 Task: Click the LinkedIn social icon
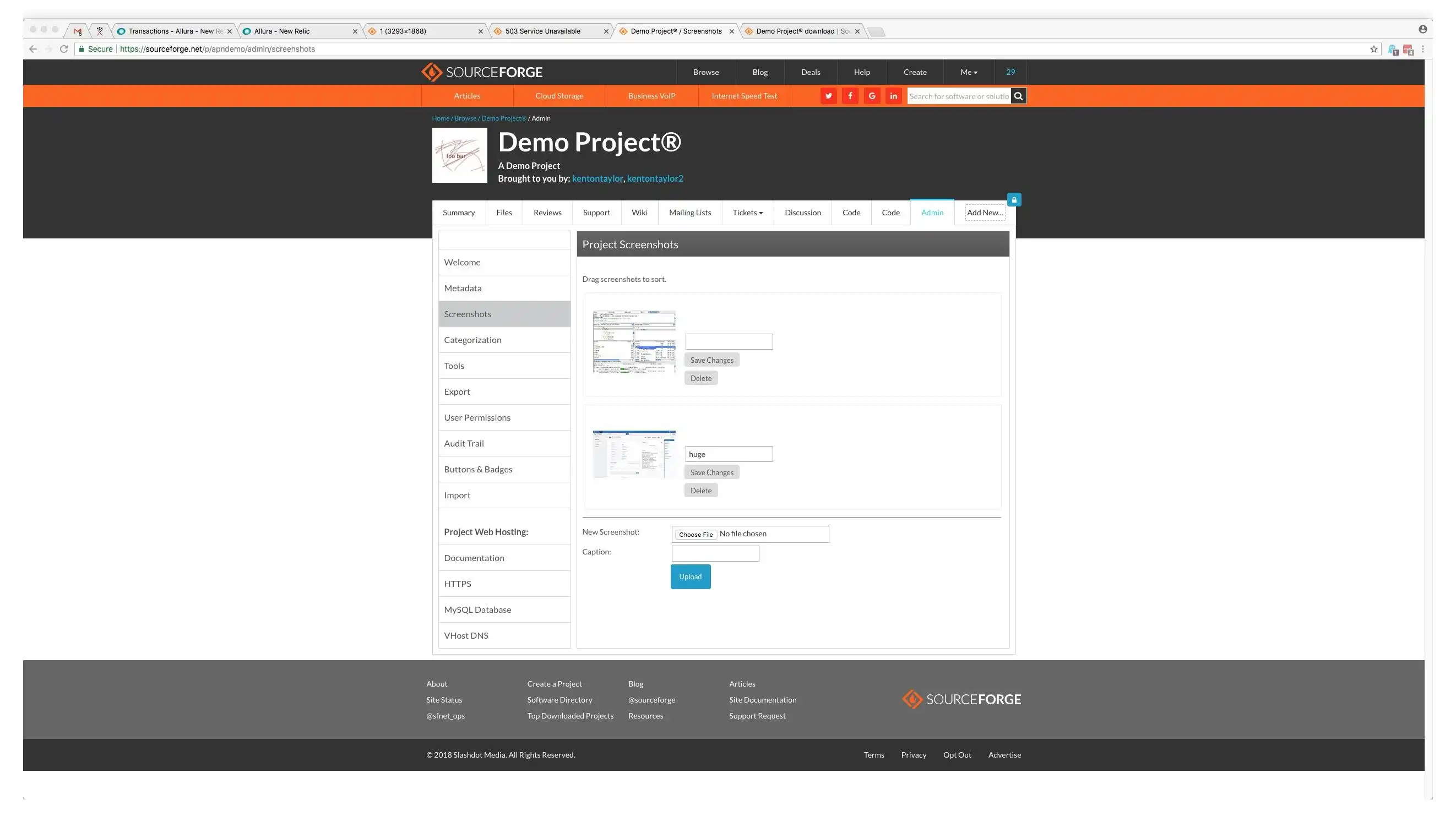(x=893, y=96)
